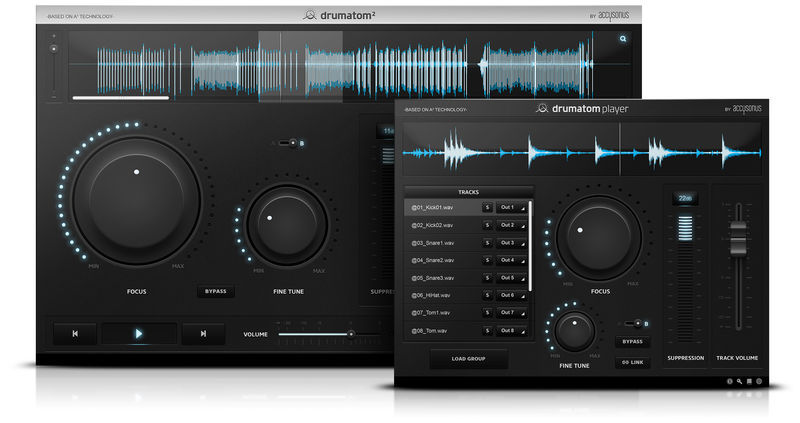Click the FOCUS knob in drumatom player
The width and height of the screenshot is (800, 423).
click(598, 238)
